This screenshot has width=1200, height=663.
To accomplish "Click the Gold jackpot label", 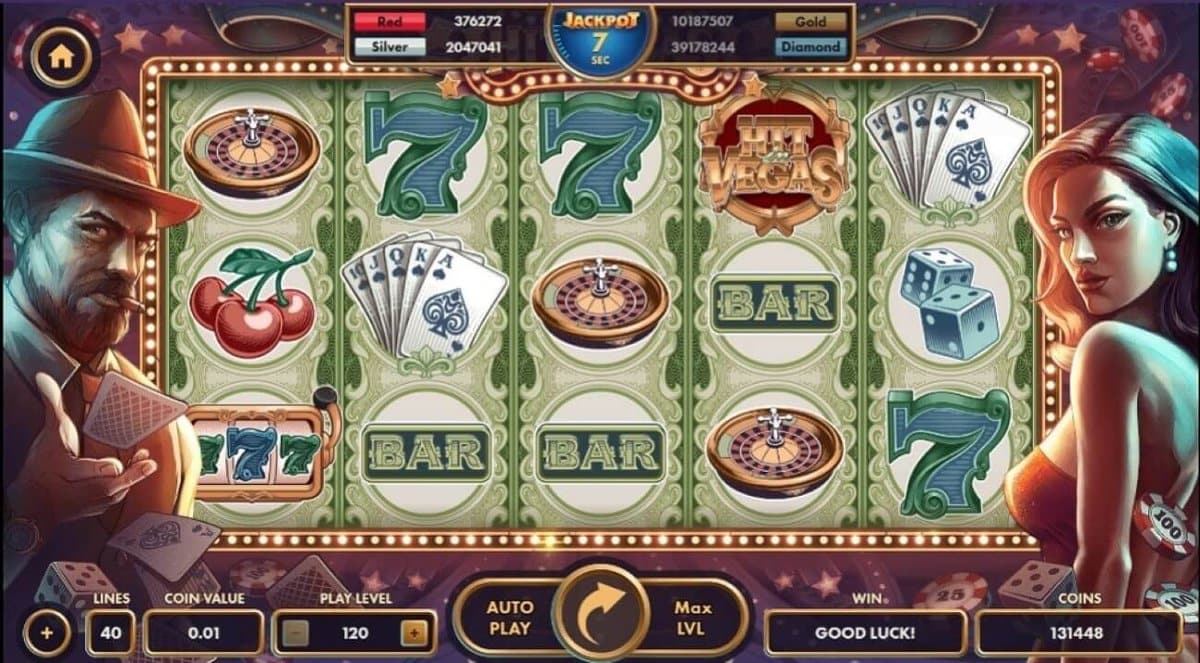I will [811, 21].
